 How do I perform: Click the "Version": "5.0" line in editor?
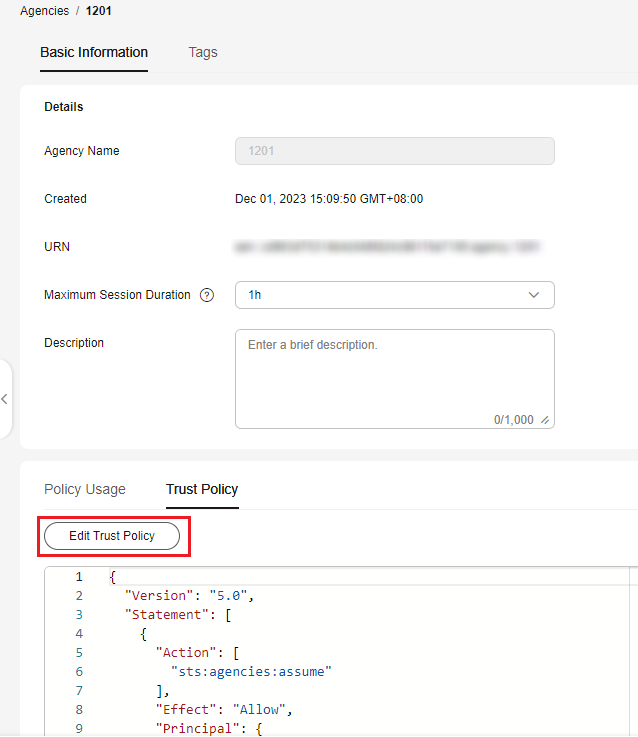(190, 596)
